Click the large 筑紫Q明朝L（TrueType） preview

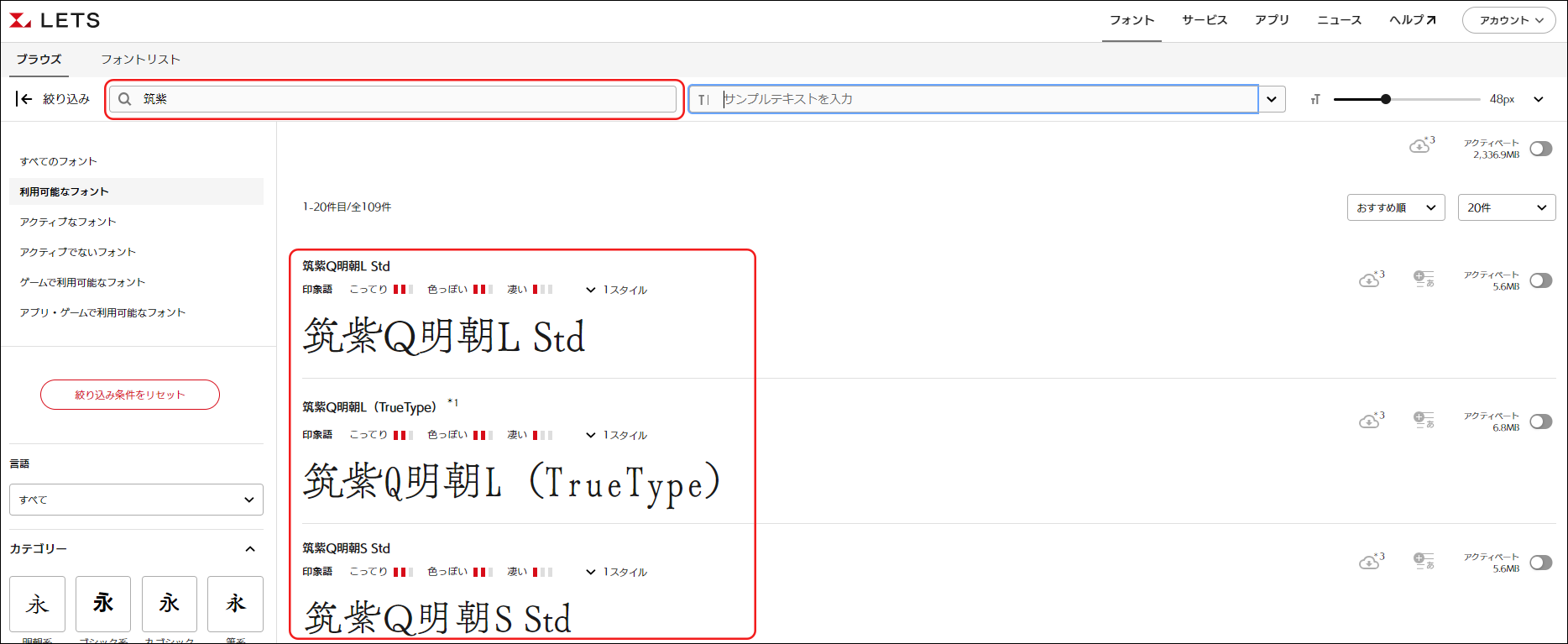tap(512, 482)
